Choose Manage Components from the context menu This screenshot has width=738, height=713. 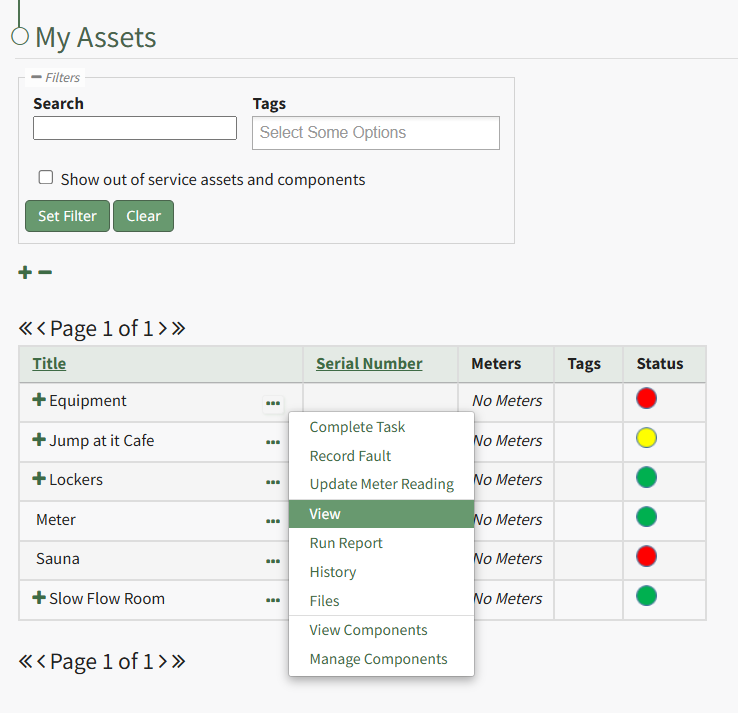[x=378, y=659]
